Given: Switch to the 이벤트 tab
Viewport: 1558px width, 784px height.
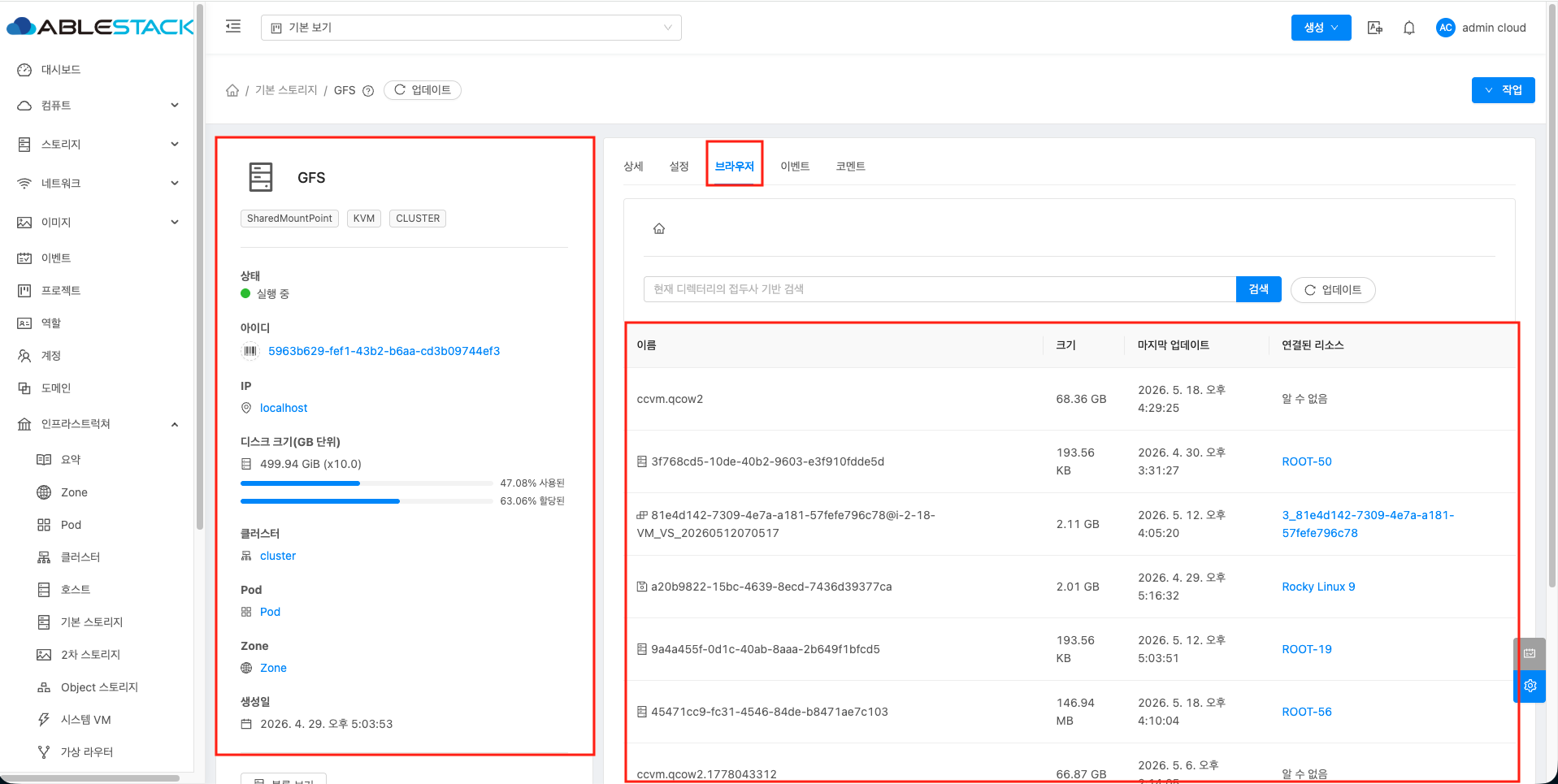Looking at the screenshot, I should click(x=795, y=166).
